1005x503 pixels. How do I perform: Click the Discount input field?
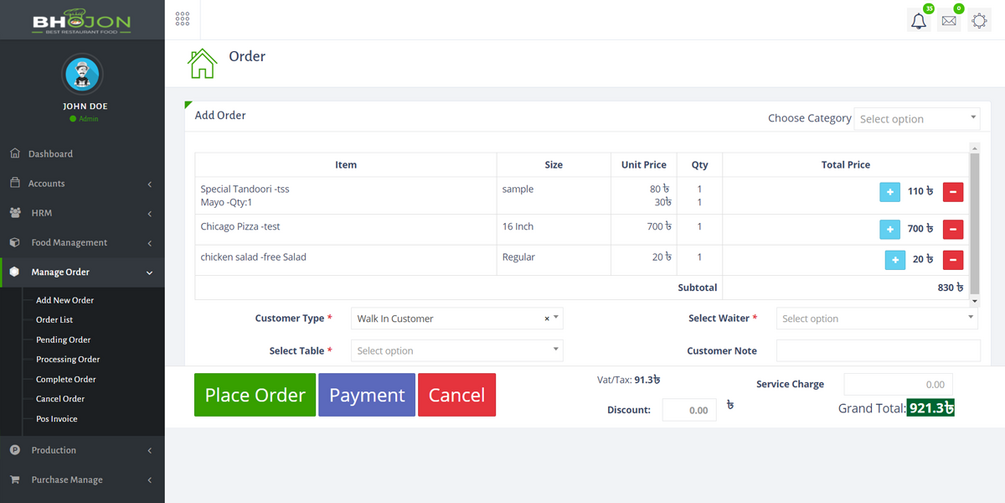(x=689, y=410)
